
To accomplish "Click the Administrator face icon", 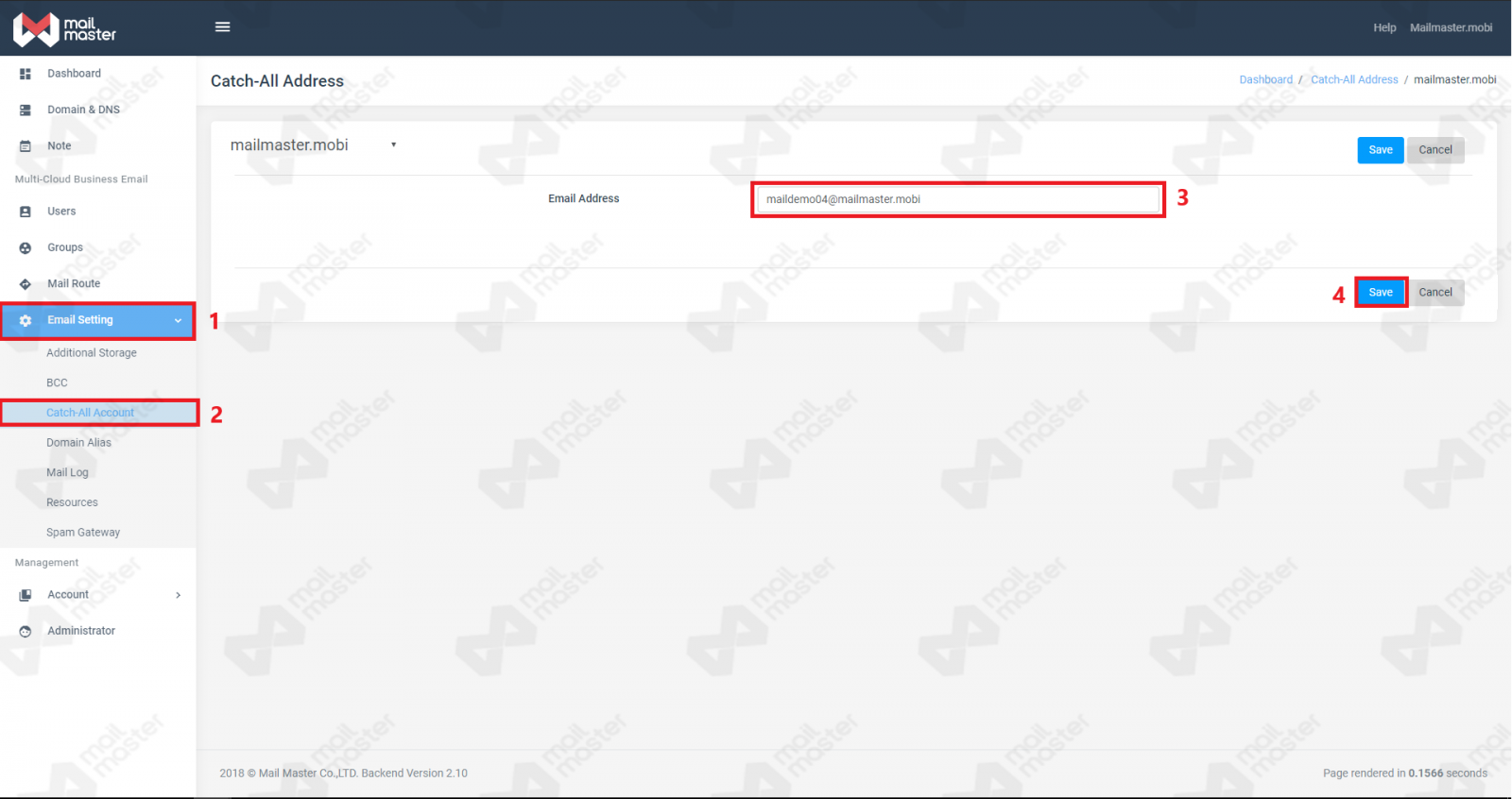I will pos(26,631).
